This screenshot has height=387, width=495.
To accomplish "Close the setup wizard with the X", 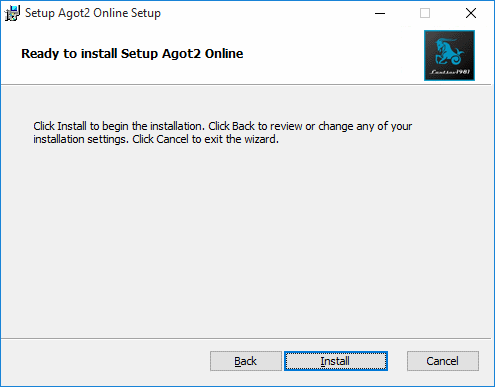I will click(x=471, y=13).
